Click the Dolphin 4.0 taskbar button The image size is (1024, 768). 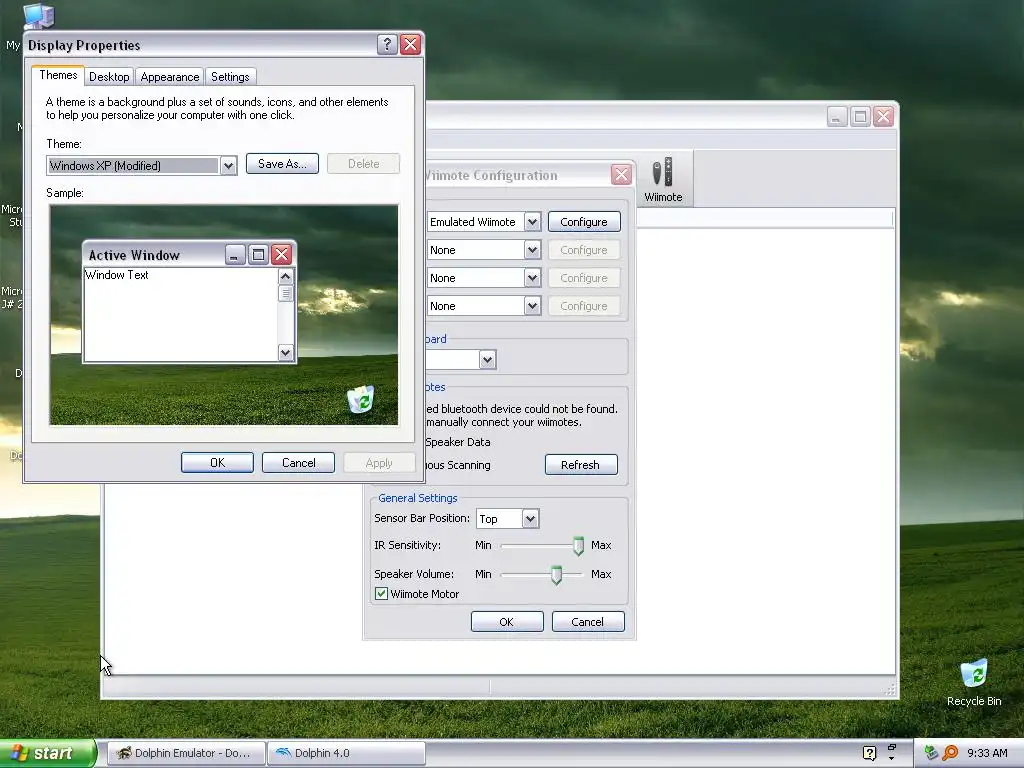click(x=346, y=753)
